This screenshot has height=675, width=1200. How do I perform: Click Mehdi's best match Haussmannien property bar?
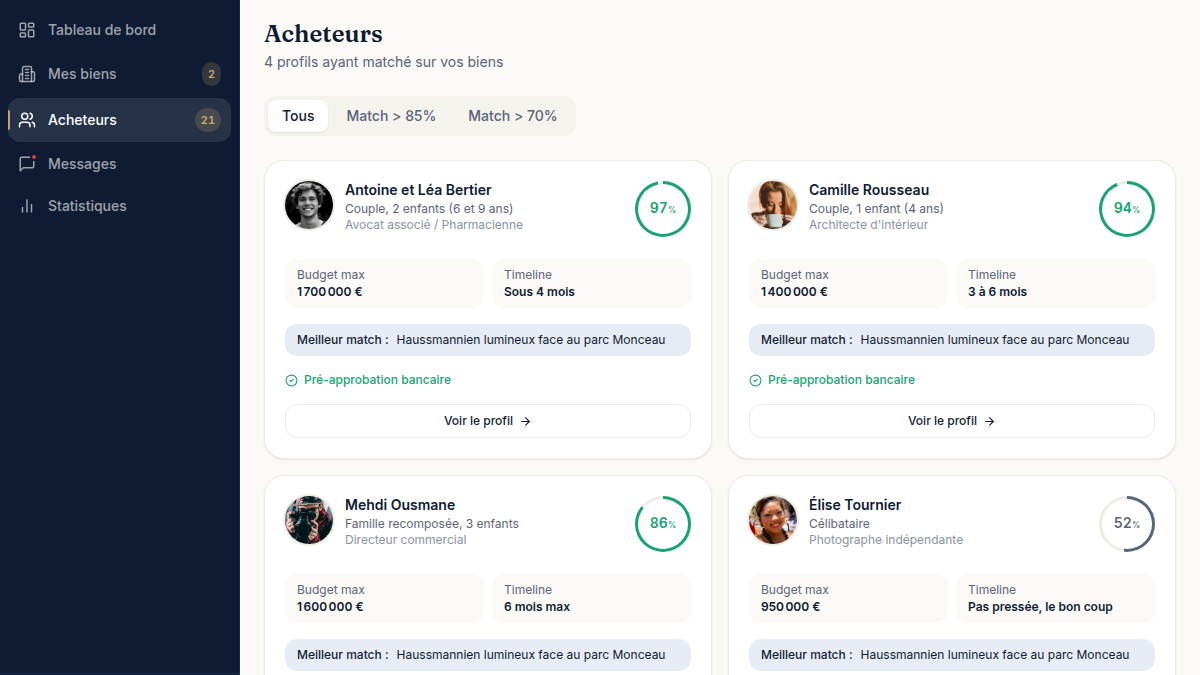(488, 655)
